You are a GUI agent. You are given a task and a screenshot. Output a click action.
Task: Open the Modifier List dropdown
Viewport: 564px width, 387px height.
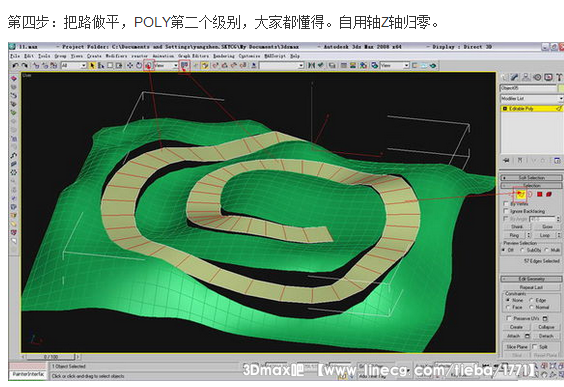coord(532,99)
